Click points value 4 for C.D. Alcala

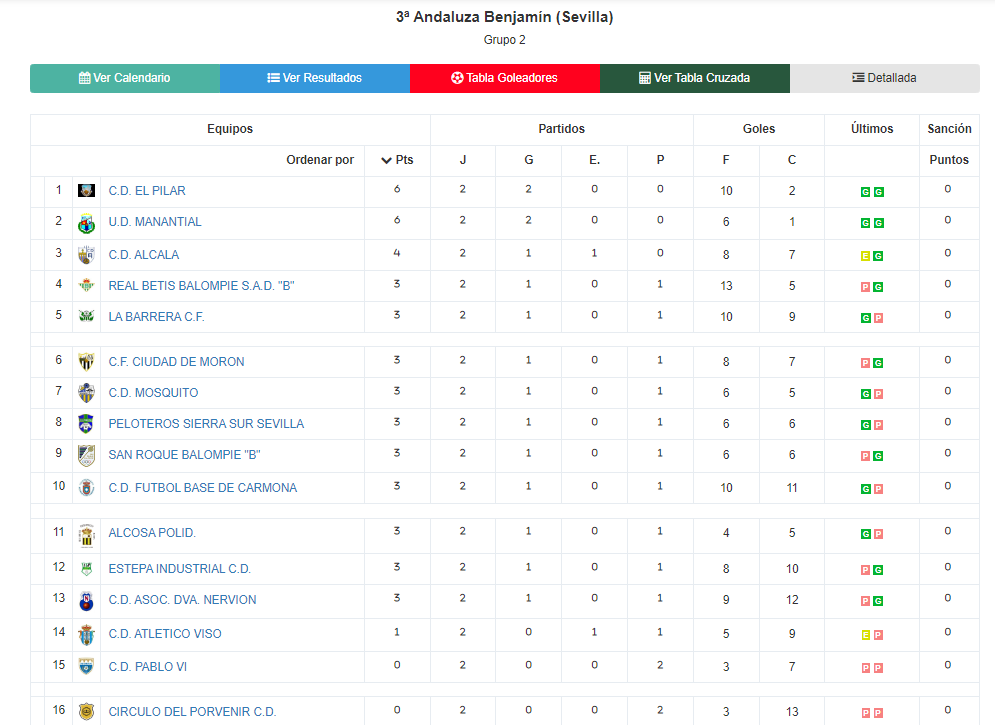coord(397,253)
